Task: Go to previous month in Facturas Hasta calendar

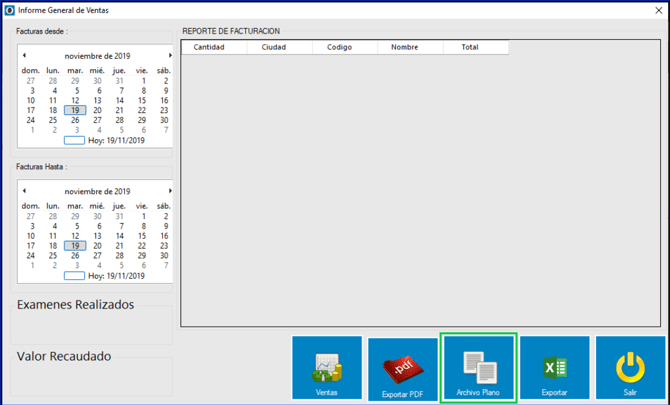Action: coord(24,191)
